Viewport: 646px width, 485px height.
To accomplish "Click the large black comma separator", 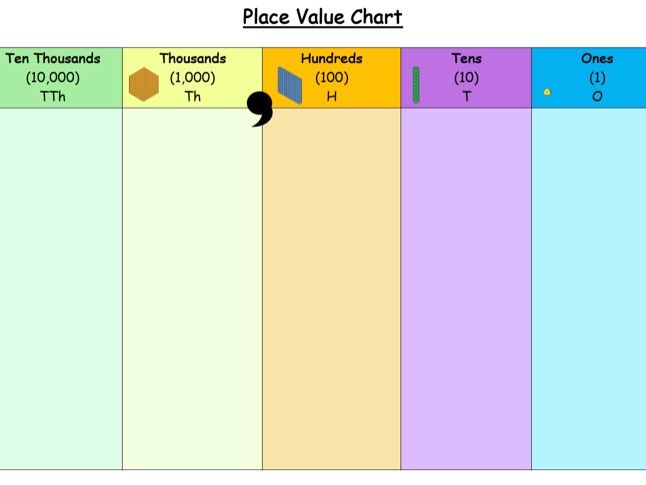I will coord(260,109).
